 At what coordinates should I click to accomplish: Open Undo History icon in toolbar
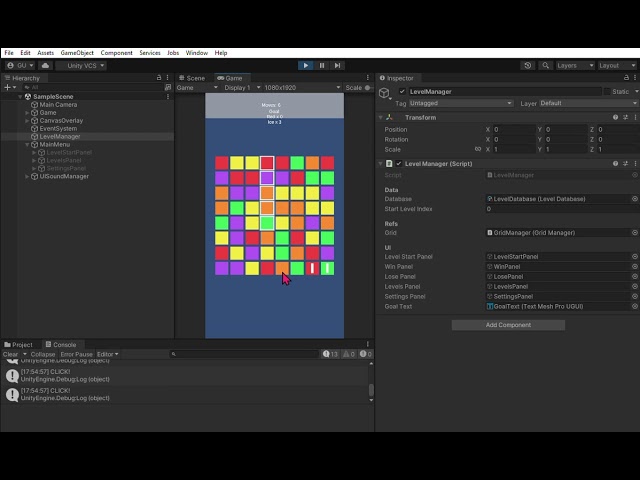click(x=528, y=65)
